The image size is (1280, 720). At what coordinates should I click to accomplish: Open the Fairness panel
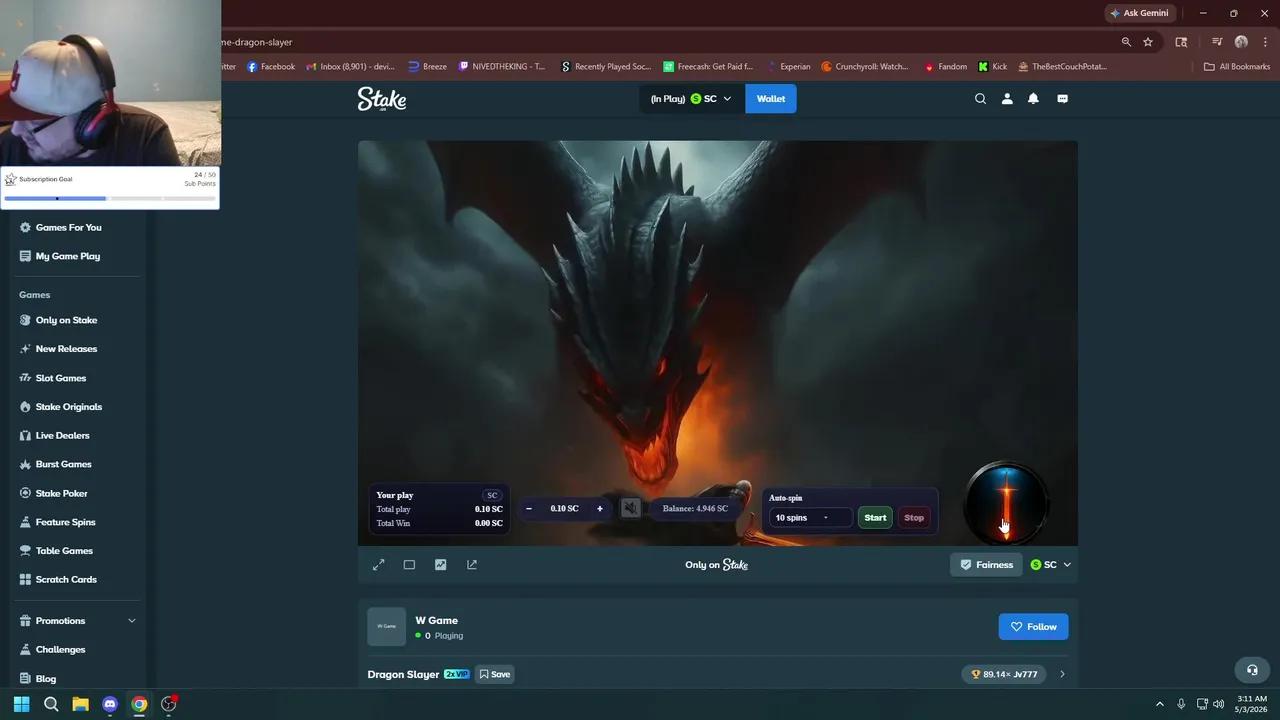point(987,565)
